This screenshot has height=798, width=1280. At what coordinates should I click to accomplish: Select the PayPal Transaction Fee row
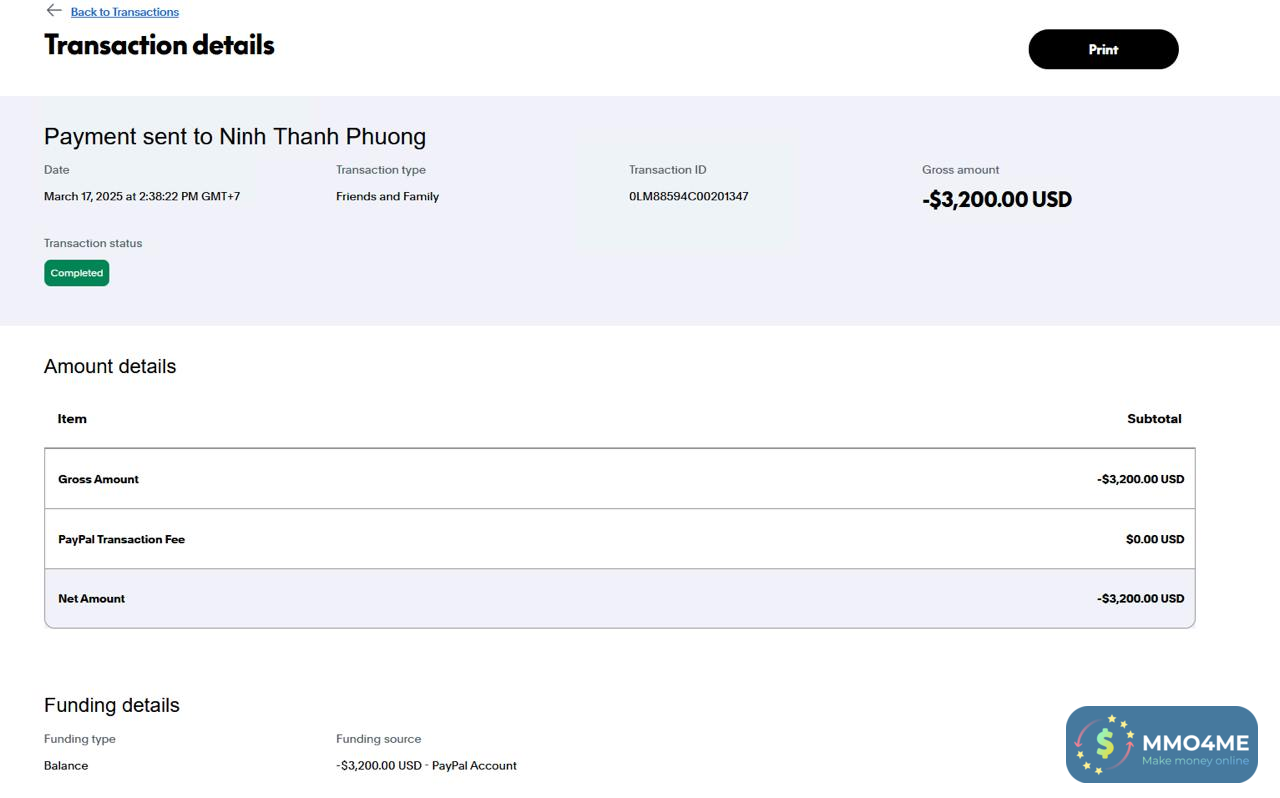coord(619,539)
